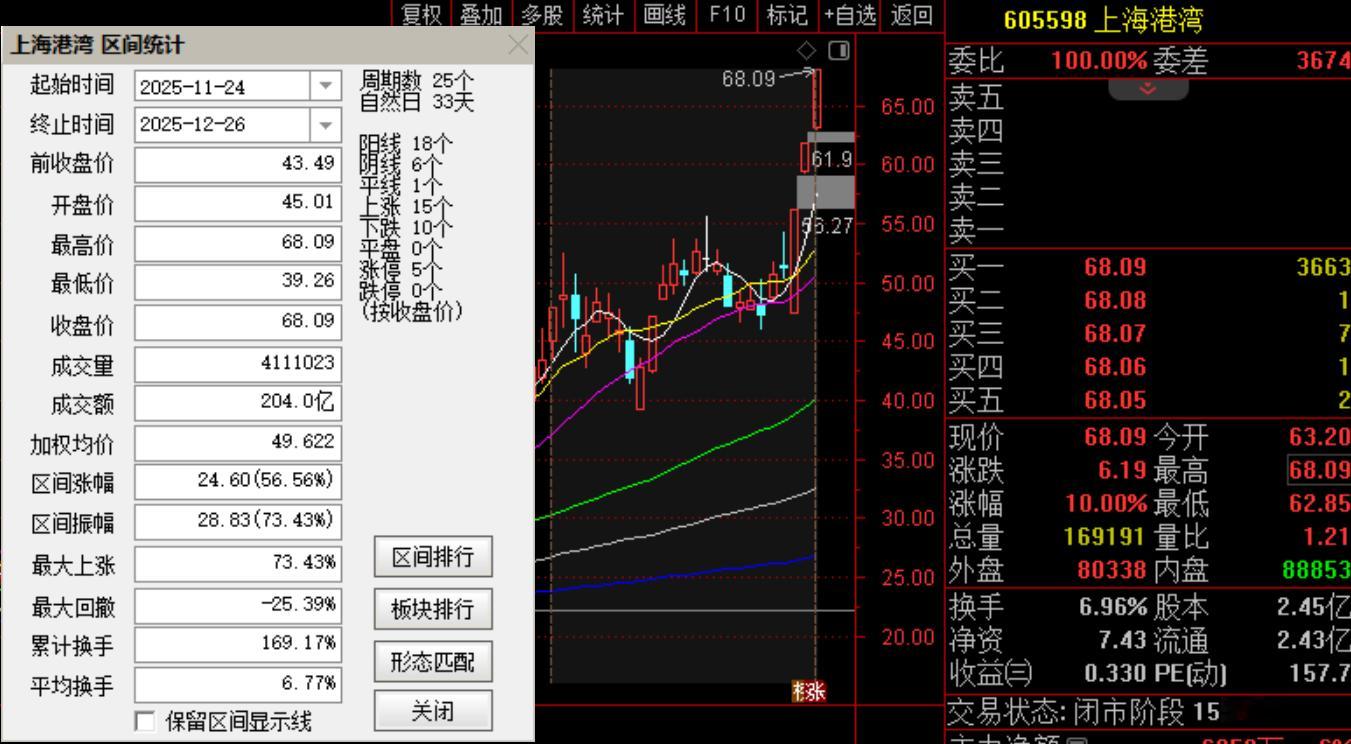Click the 区间振幅 field showing 28.83(73.43%)

236,521
